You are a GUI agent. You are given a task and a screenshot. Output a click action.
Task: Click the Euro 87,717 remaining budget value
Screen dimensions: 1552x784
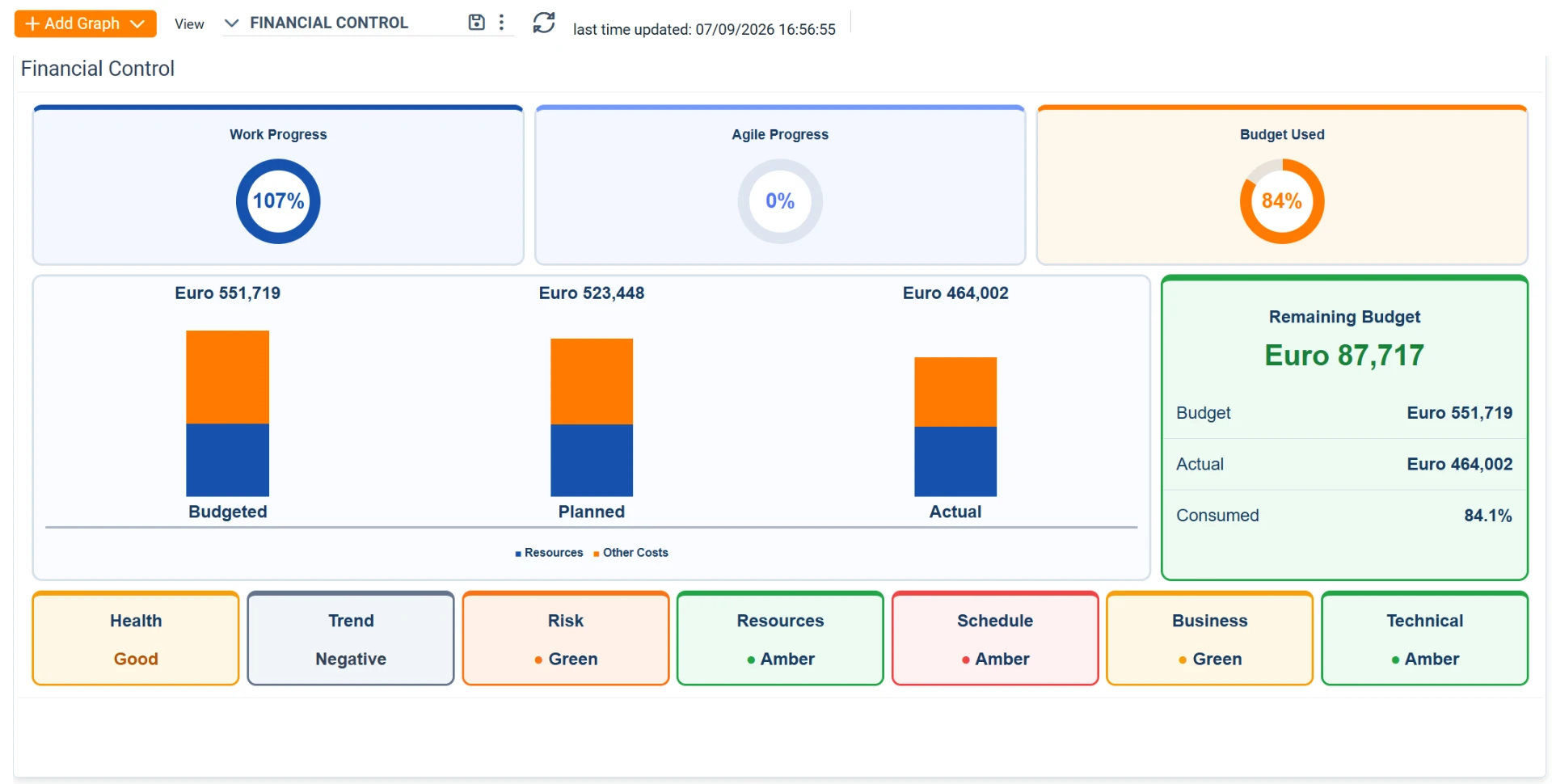1344,356
